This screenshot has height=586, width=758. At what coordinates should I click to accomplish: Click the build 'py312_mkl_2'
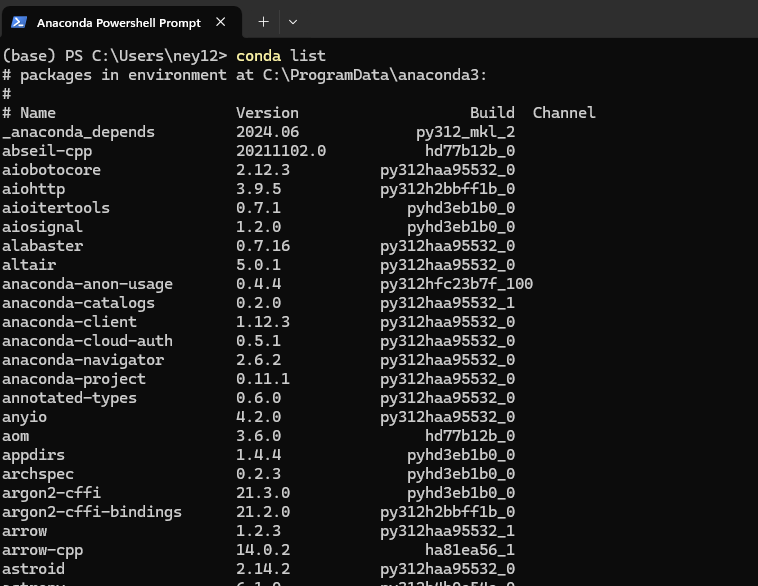tap(465, 132)
